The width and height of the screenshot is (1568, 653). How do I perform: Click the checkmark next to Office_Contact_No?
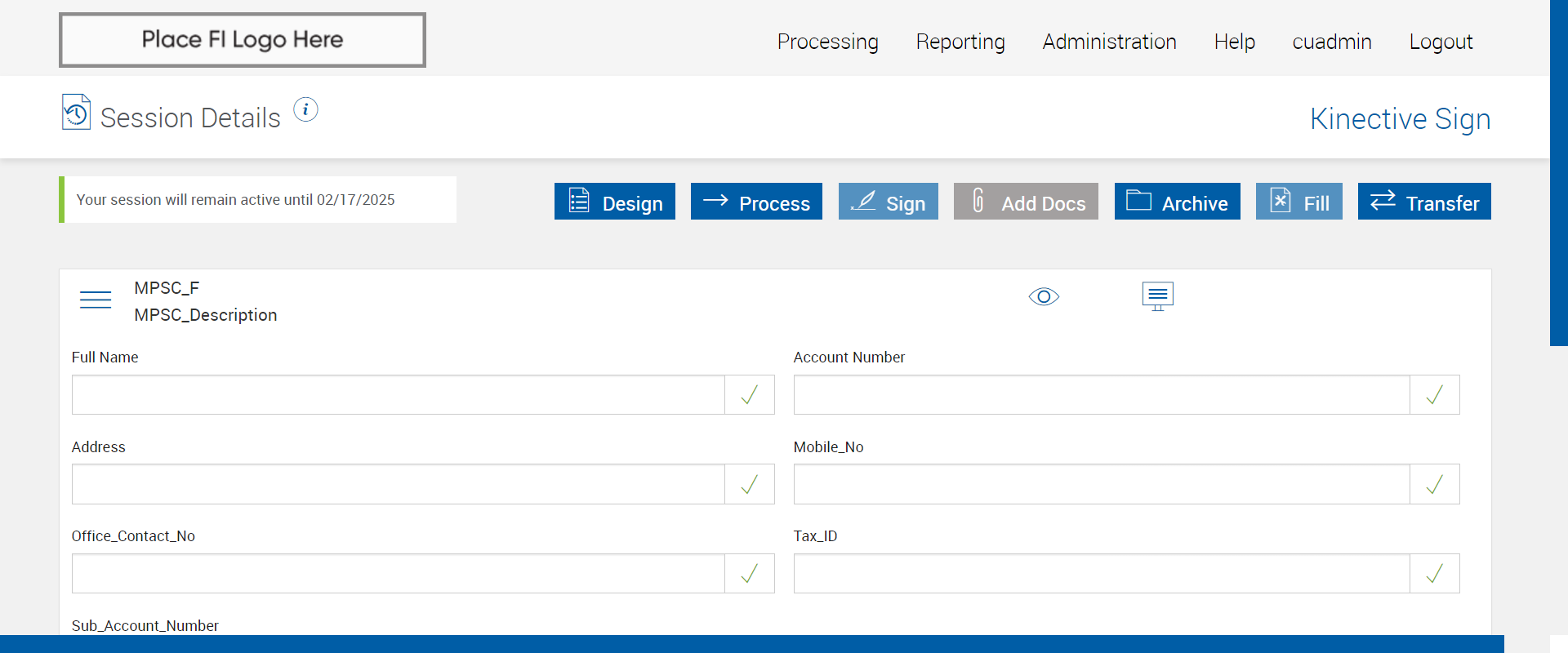click(750, 574)
